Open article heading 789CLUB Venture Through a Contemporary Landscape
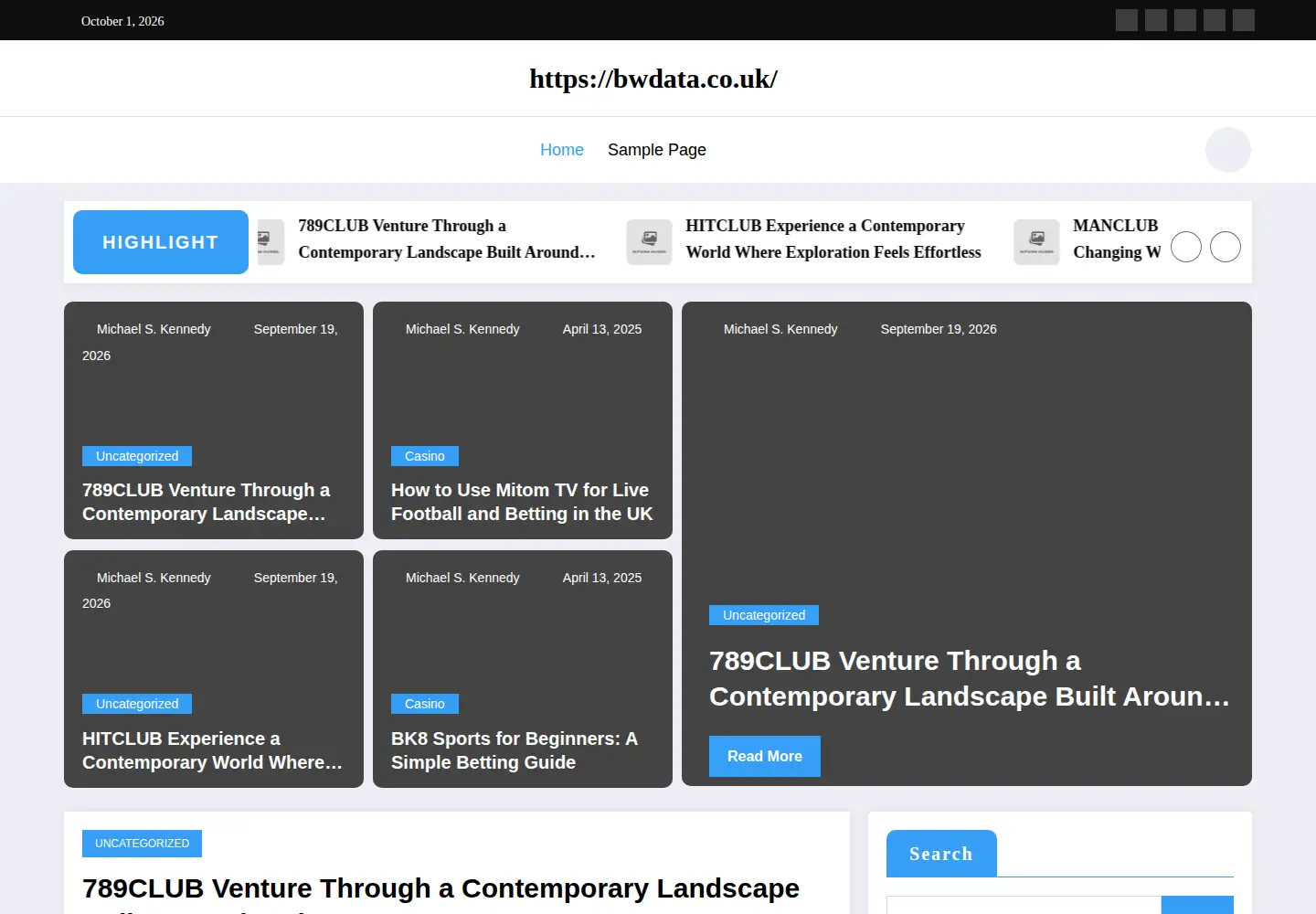This screenshot has width=1316, height=914. coord(441,894)
